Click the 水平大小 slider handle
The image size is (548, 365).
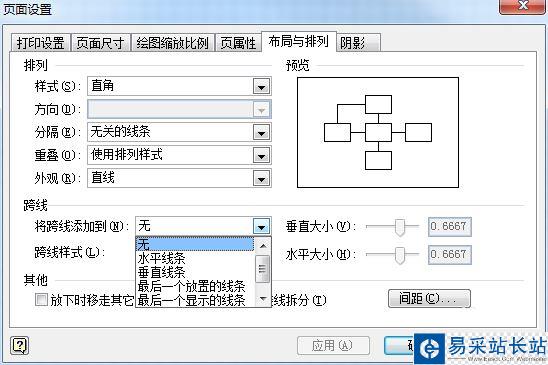[x=399, y=256]
